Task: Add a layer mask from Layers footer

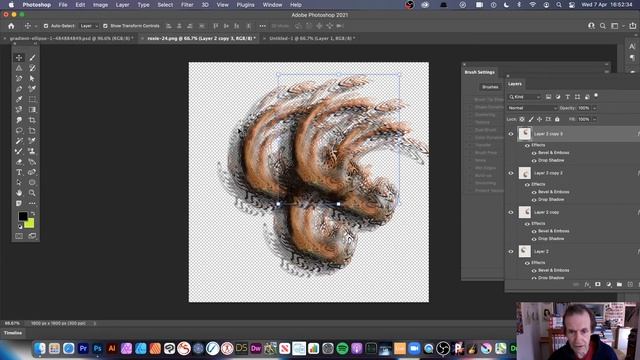Action: (x=598, y=284)
